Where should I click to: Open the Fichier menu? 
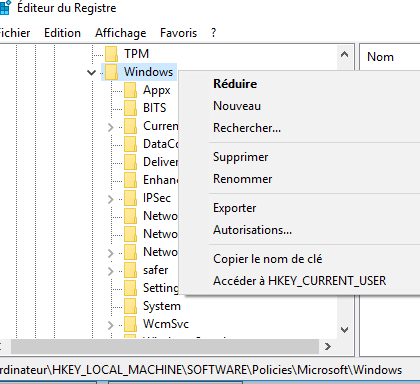[14, 33]
